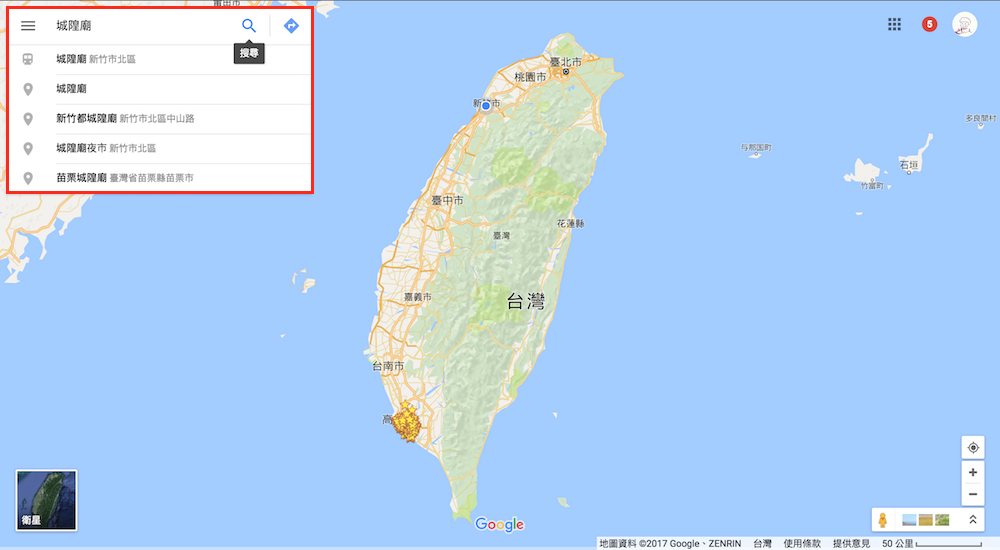Image resolution: width=1000 pixels, height=550 pixels.
Task: Click the large 台灣 country label
Action: click(526, 301)
